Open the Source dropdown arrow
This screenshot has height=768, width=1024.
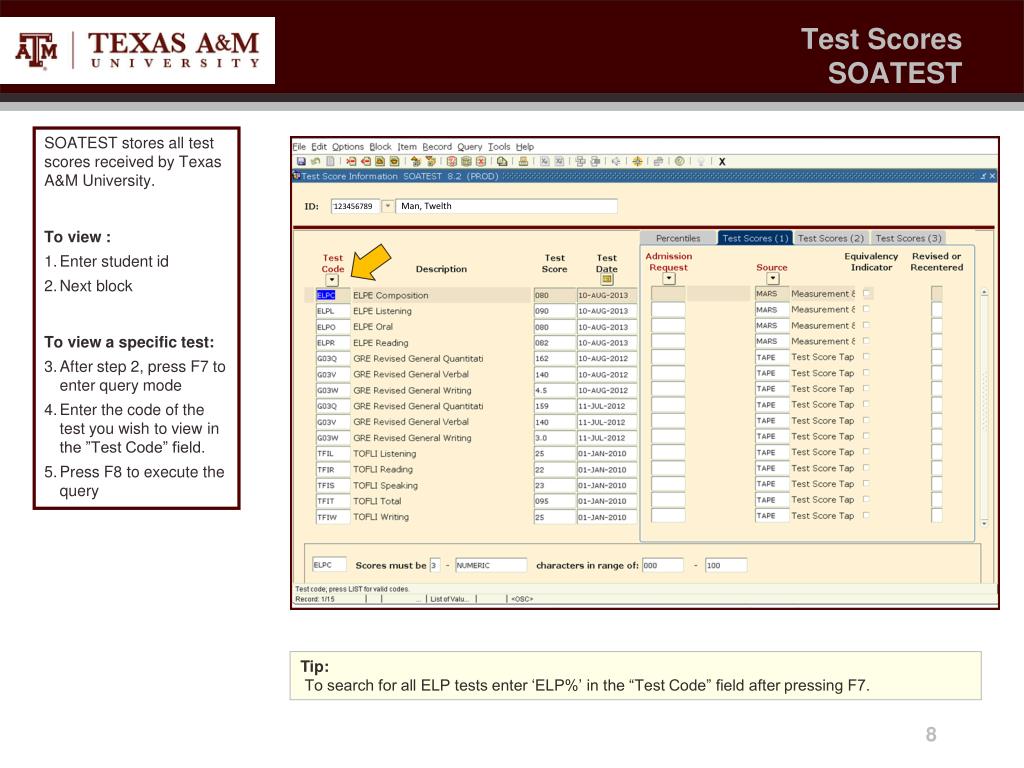click(x=773, y=279)
